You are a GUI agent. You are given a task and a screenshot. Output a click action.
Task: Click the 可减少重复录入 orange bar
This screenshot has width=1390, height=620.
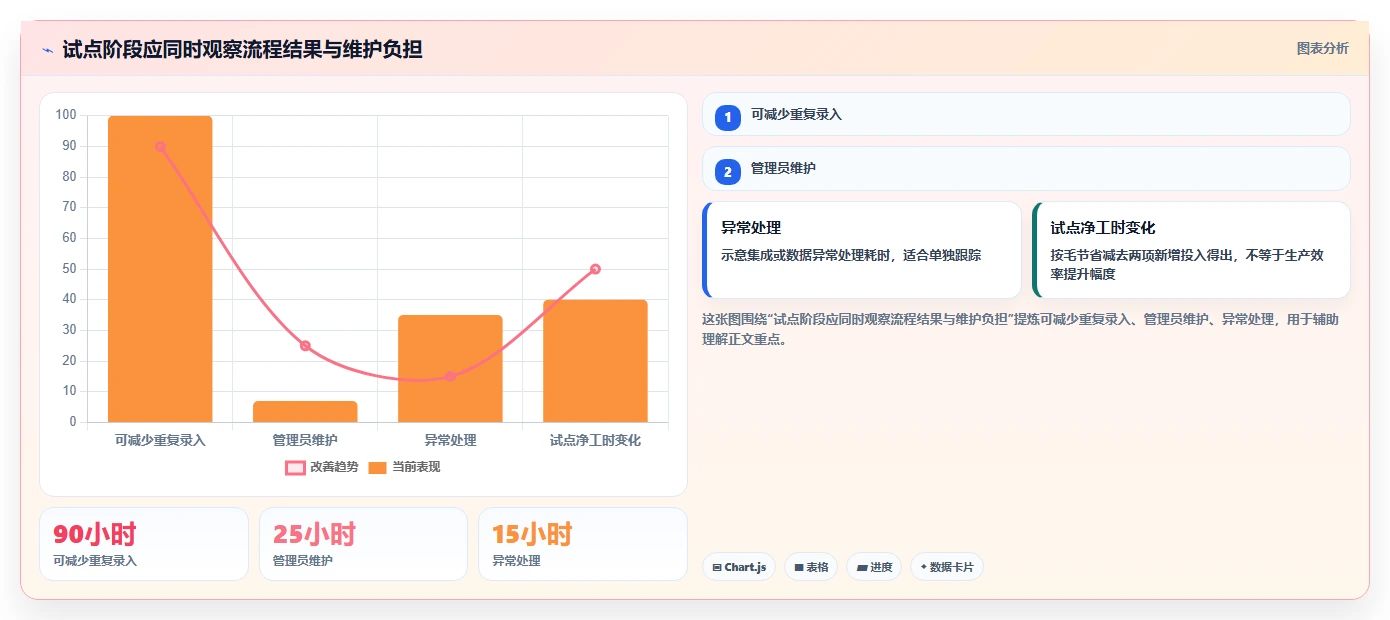(160, 269)
